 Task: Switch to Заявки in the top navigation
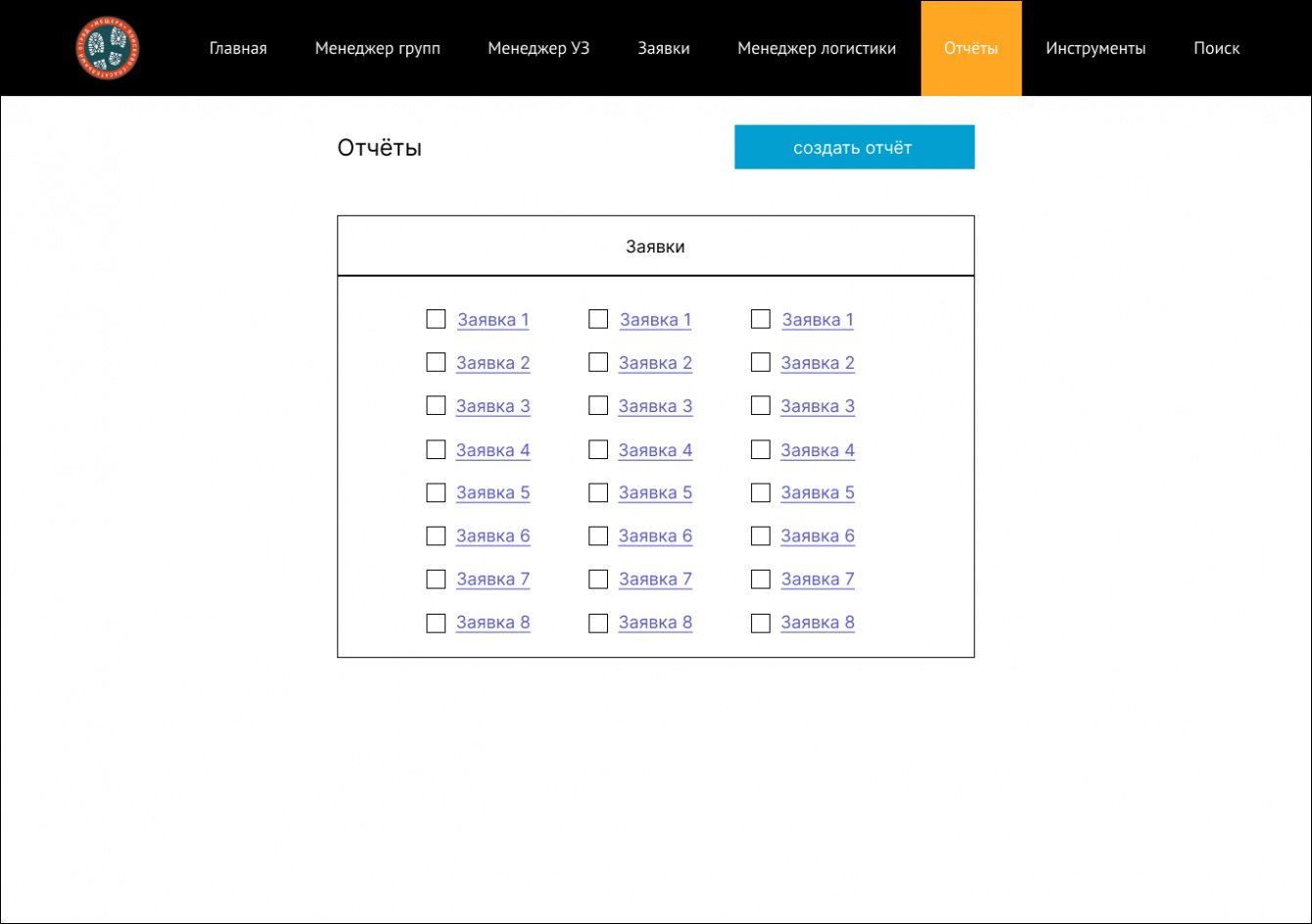664,48
